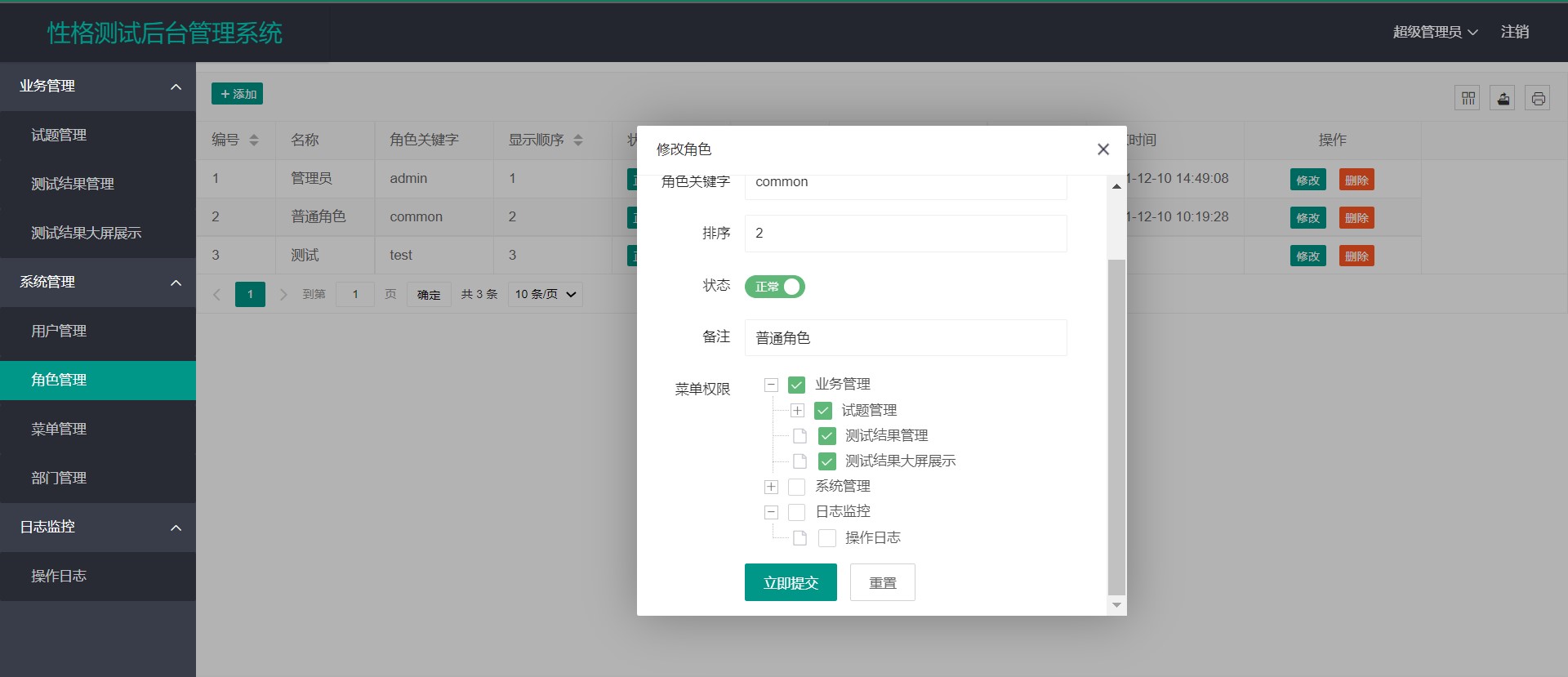Viewport: 1568px width, 677px height.
Task: Open the 10 条/页 page size dropdown
Action: (x=546, y=294)
